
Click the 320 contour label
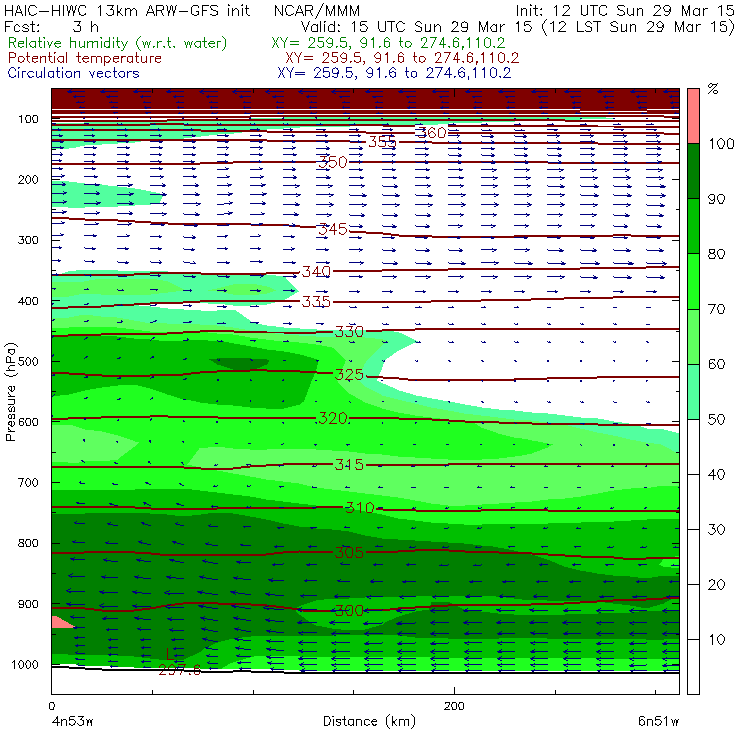click(333, 418)
